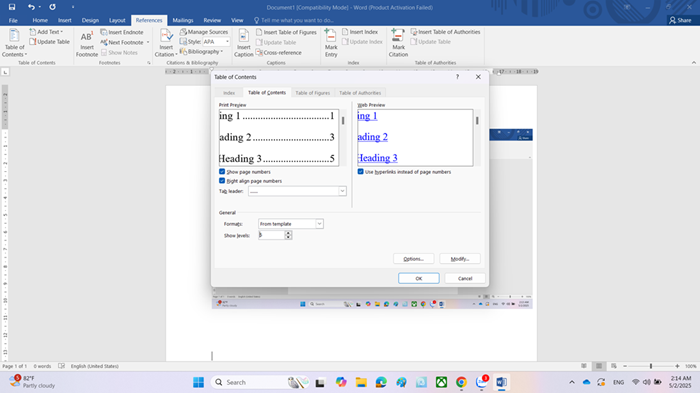The width and height of the screenshot is (700, 393).
Task: Click Insert Table of Authorities
Action: pyautogui.click(x=446, y=32)
